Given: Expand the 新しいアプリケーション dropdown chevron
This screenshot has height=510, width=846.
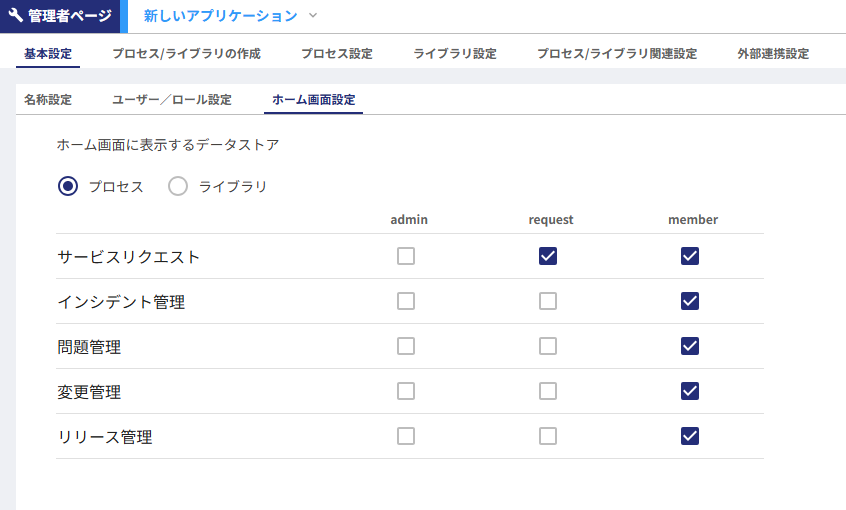Looking at the screenshot, I should [313, 16].
